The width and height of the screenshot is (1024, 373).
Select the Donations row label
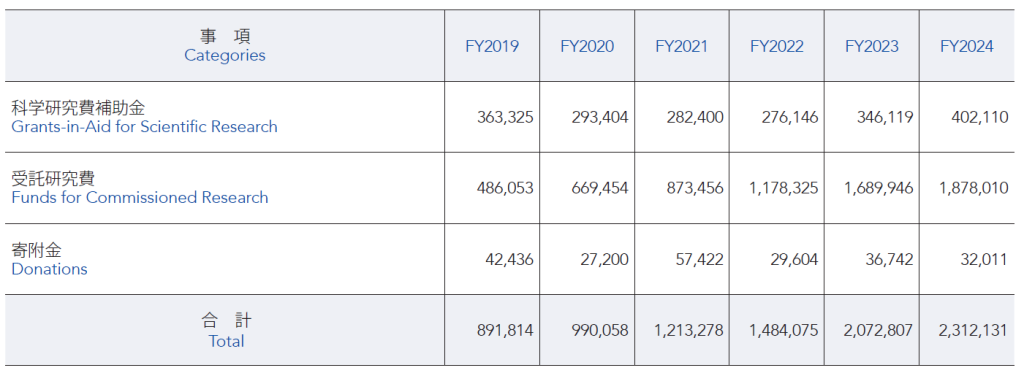tap(49, 269)
